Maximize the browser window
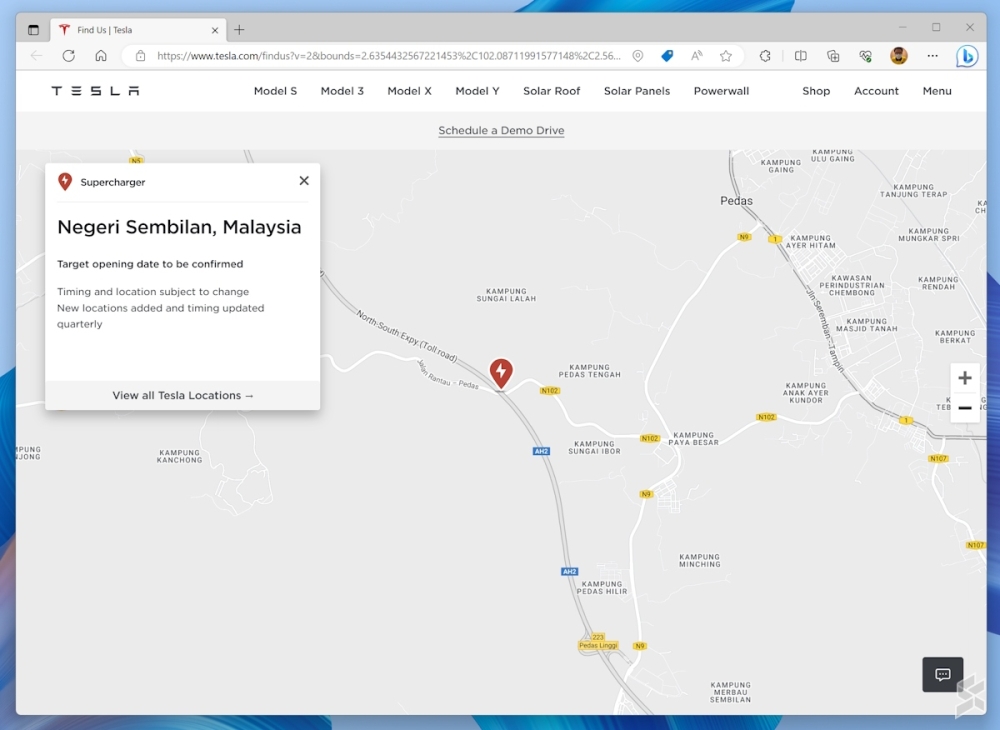 (936, 27)
